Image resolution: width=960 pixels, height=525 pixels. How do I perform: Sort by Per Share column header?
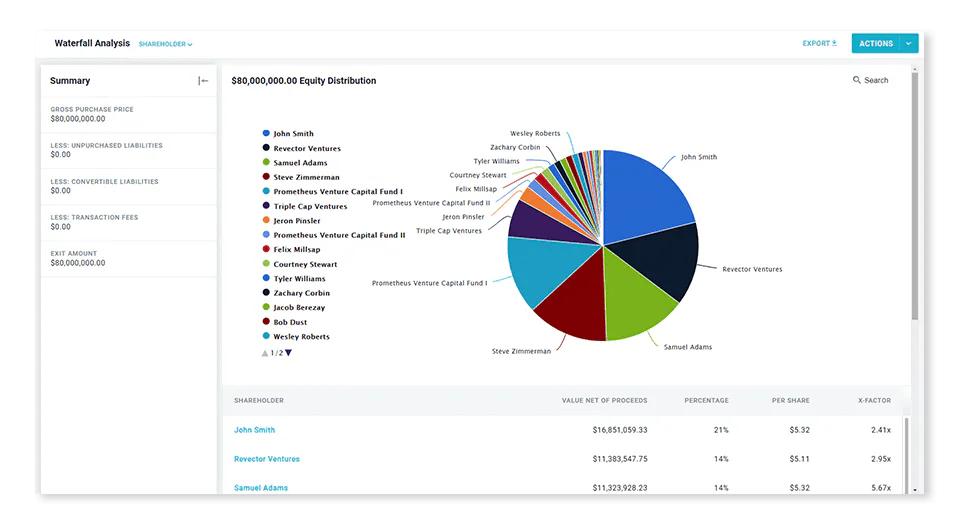(790, 400)
